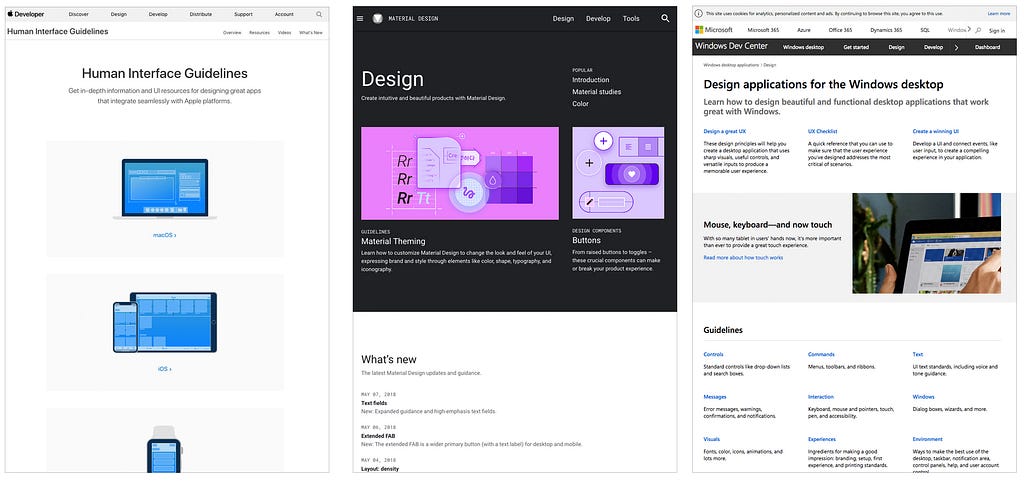Open SQL nav item

click(925, 30)
